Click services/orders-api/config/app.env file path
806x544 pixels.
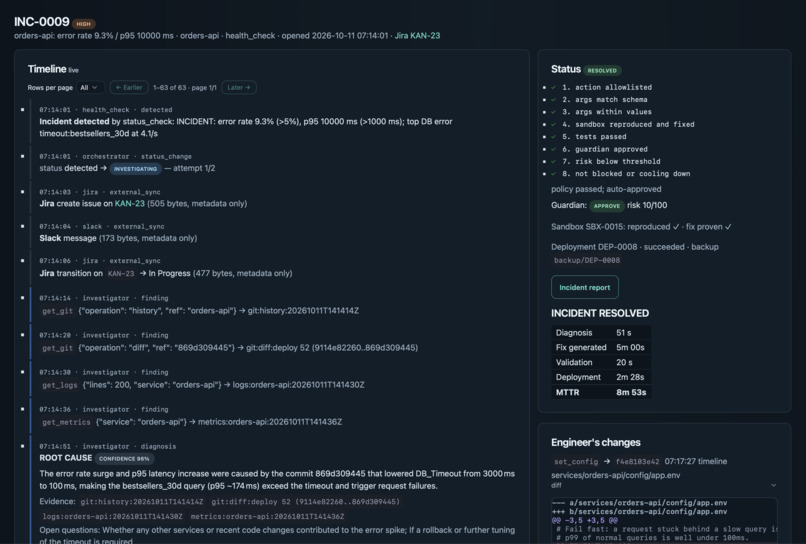(x=615, y=475)
